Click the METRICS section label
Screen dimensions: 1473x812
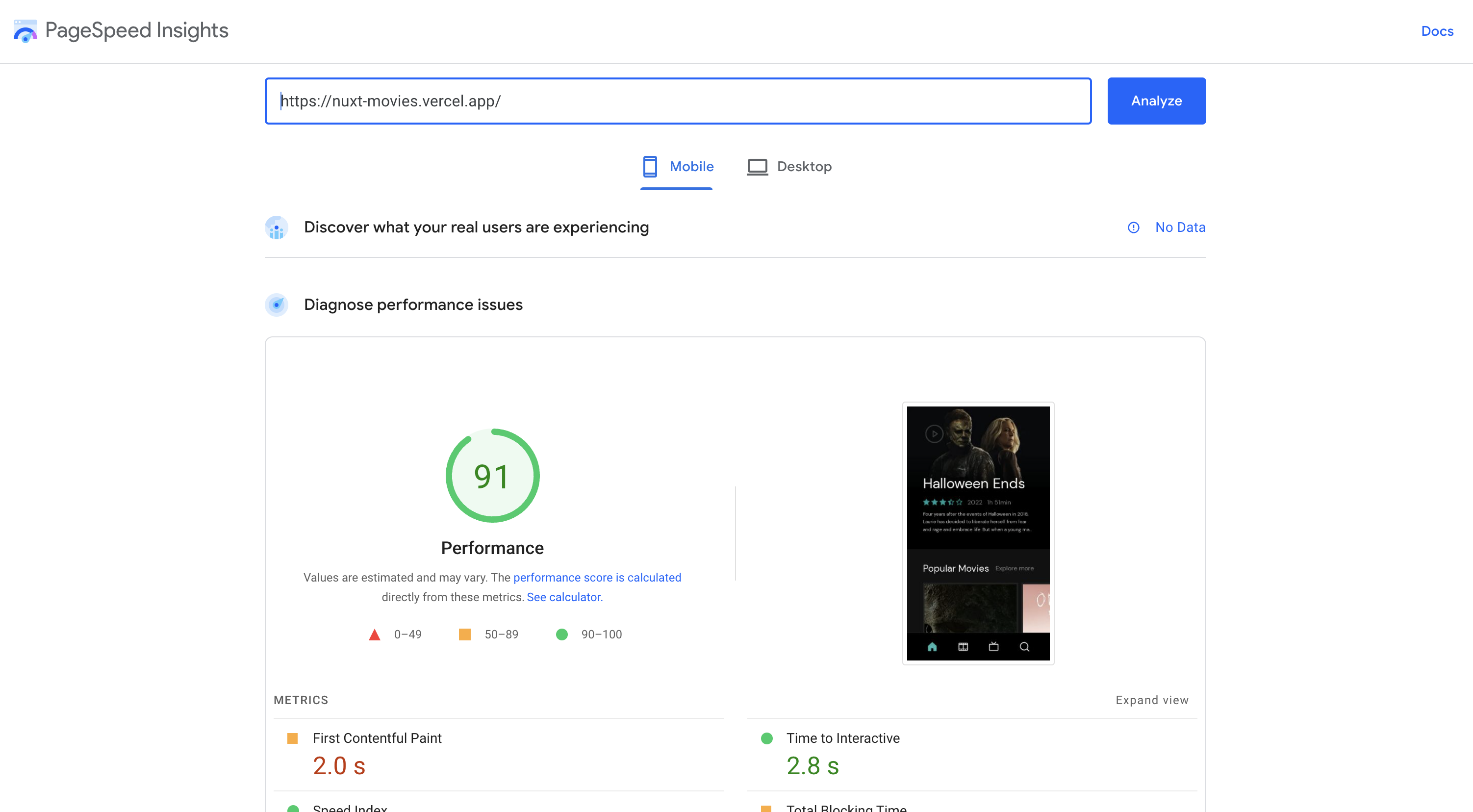coord(301,700)
